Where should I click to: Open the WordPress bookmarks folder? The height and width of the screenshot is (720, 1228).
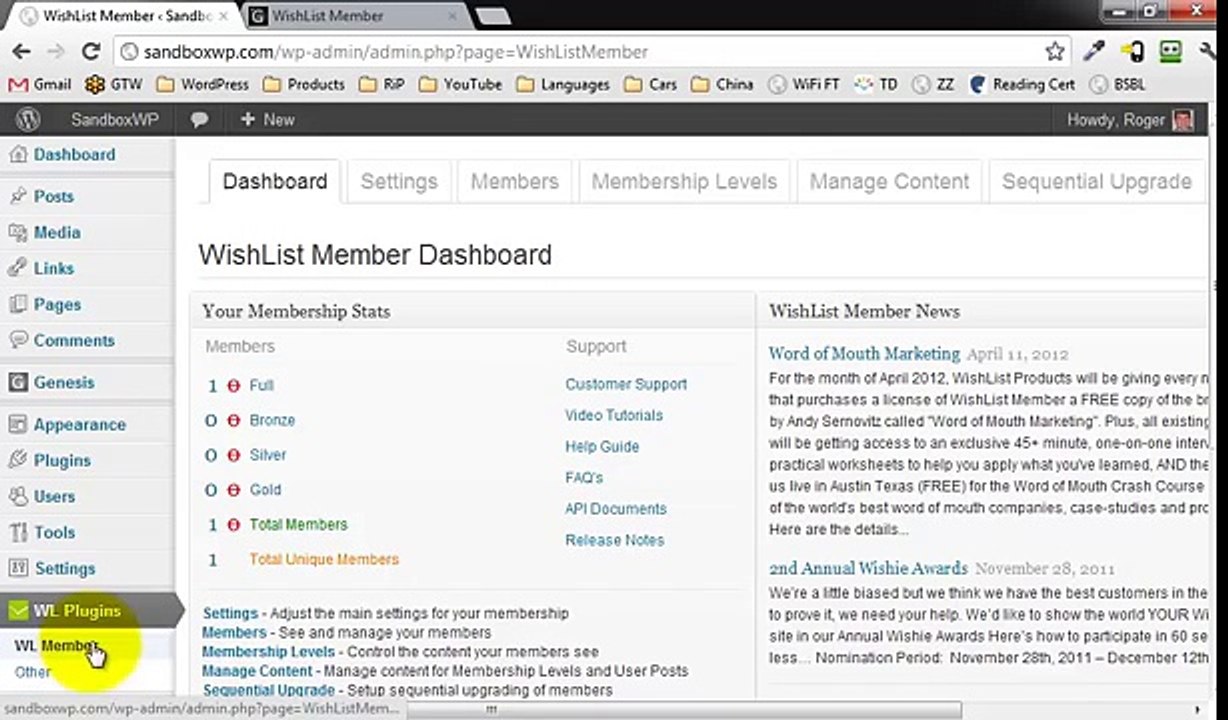point(202,85)
